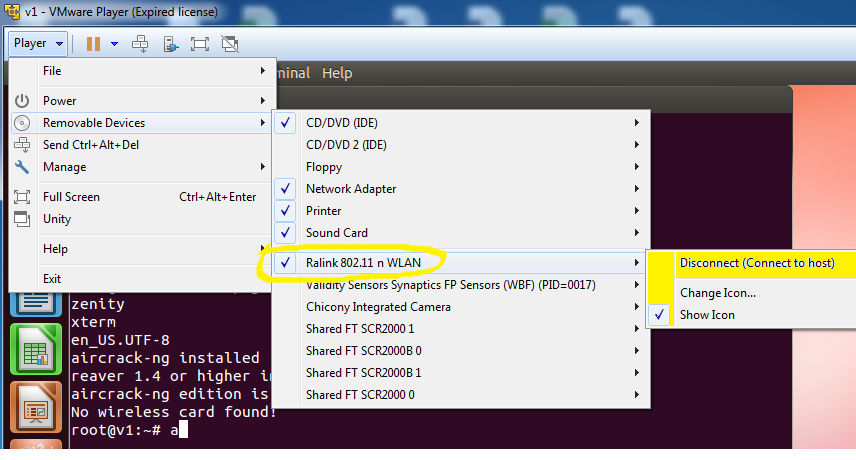Select Shared FT SCR2000B 1 entry
The image size is (856, 460).
[461, 373]
